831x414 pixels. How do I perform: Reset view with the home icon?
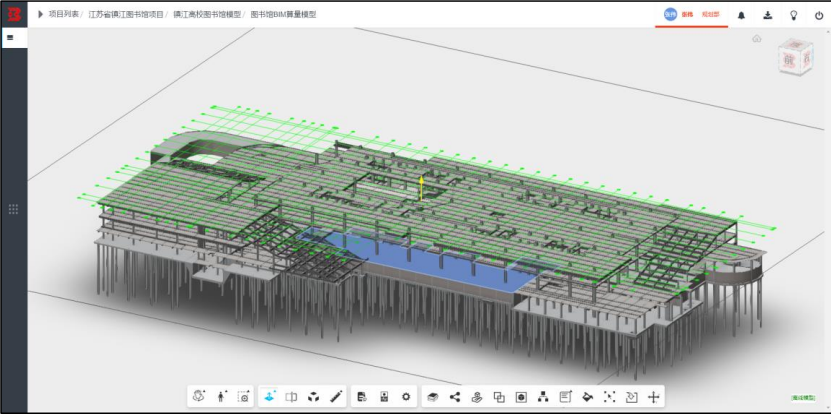757,38
